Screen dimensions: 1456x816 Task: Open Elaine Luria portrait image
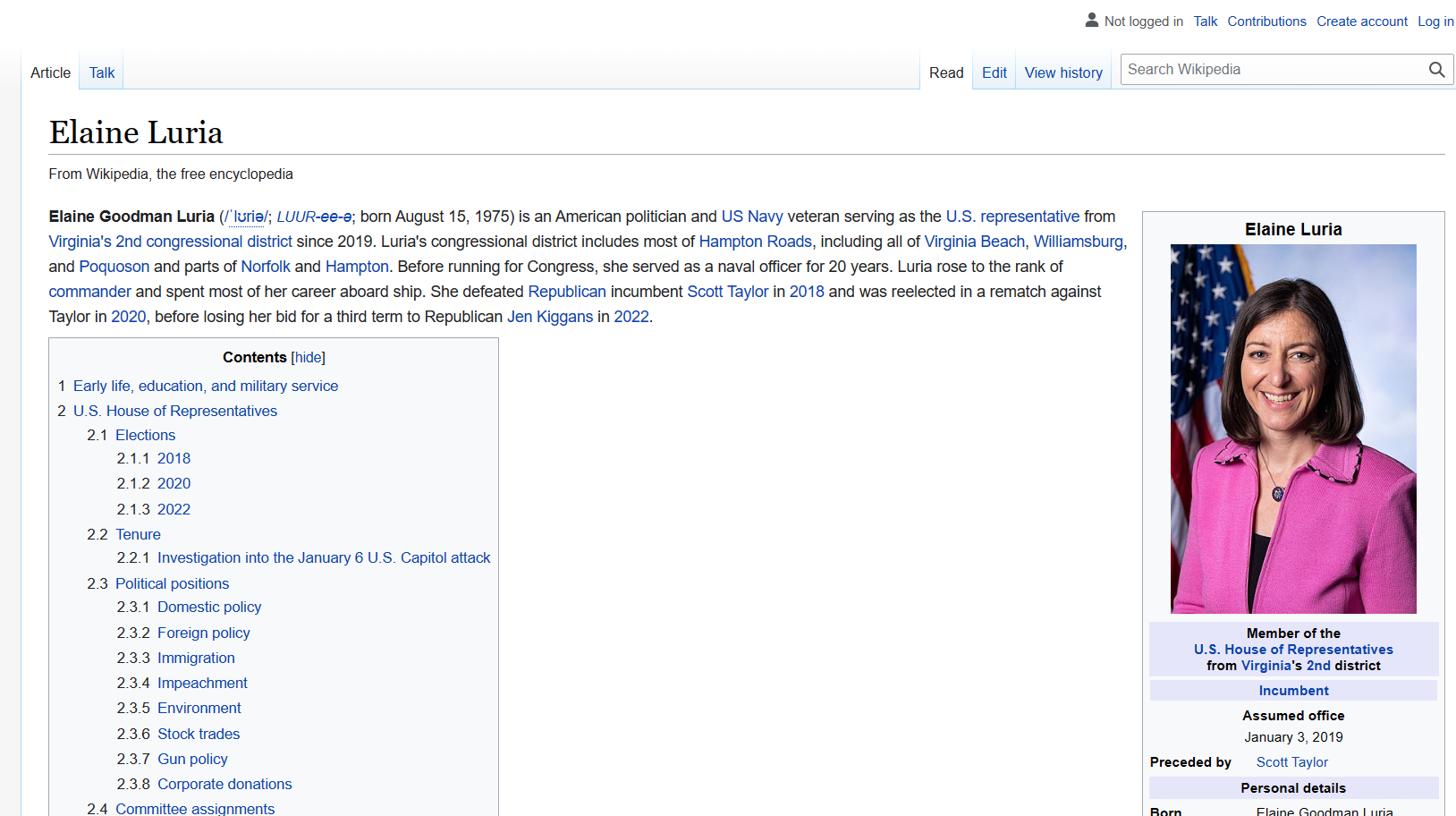pyautogui.click(x=1293, y=429)
